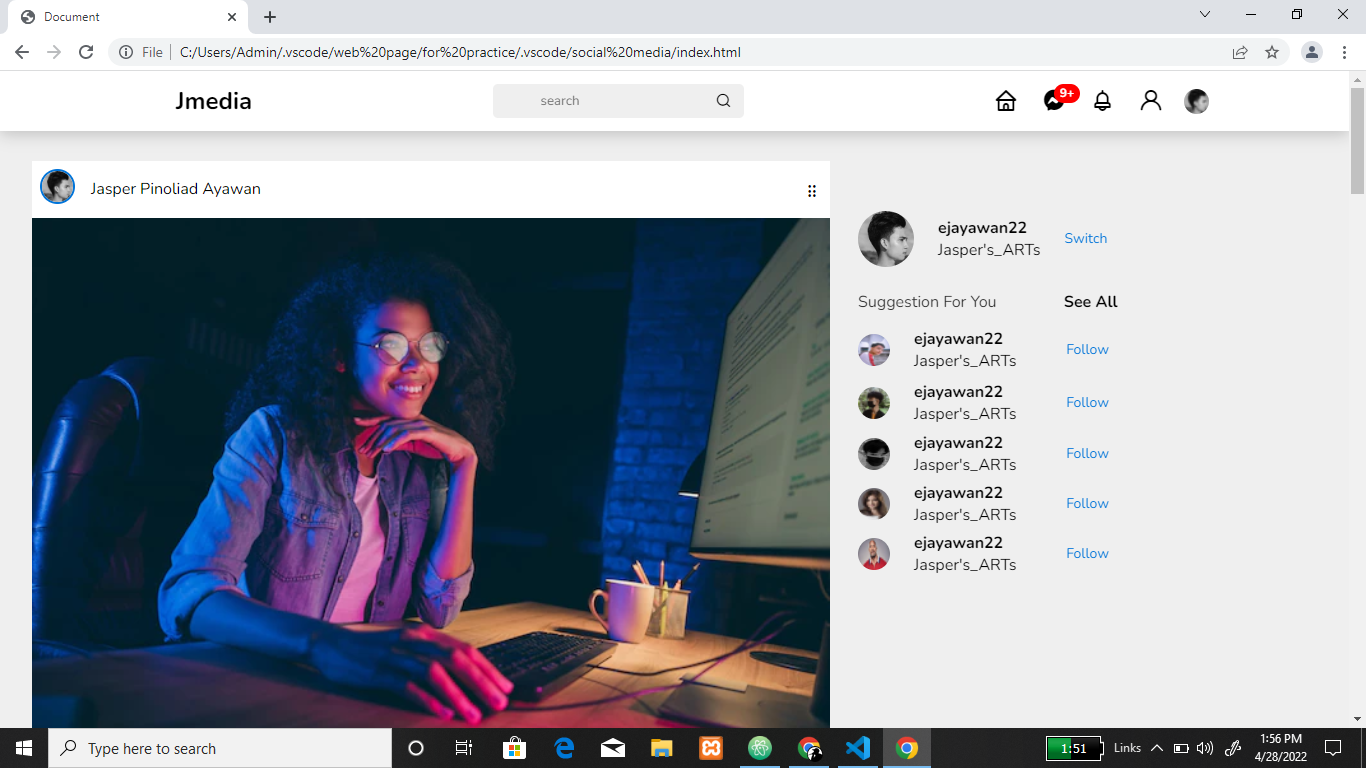Open the user profile outline icon

(x=1151, y=101)
